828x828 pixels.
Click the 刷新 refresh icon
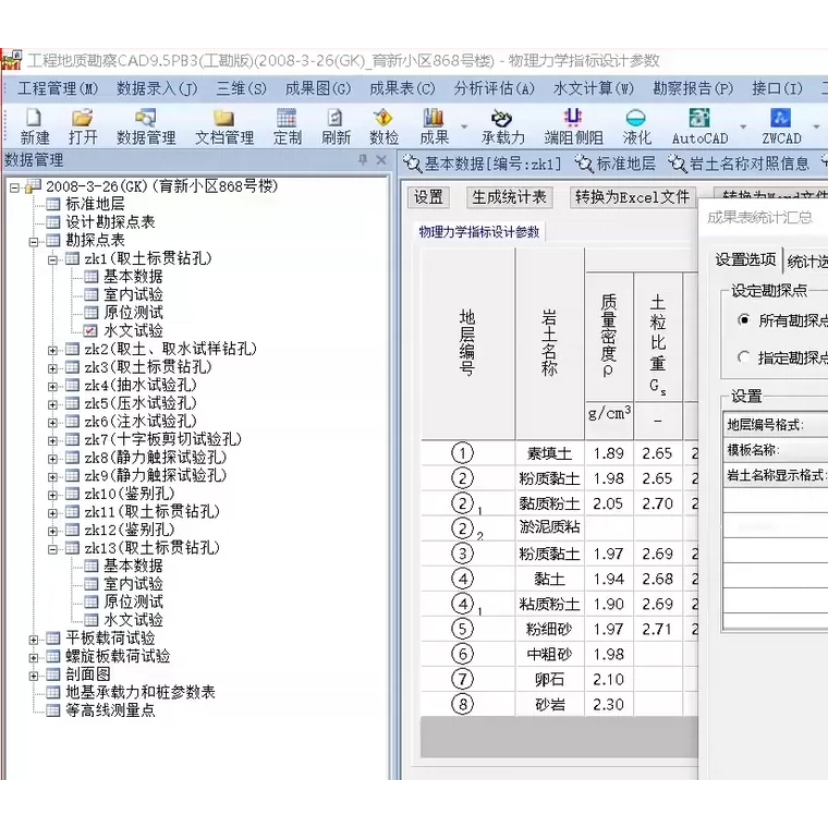[x=336, y=127]
